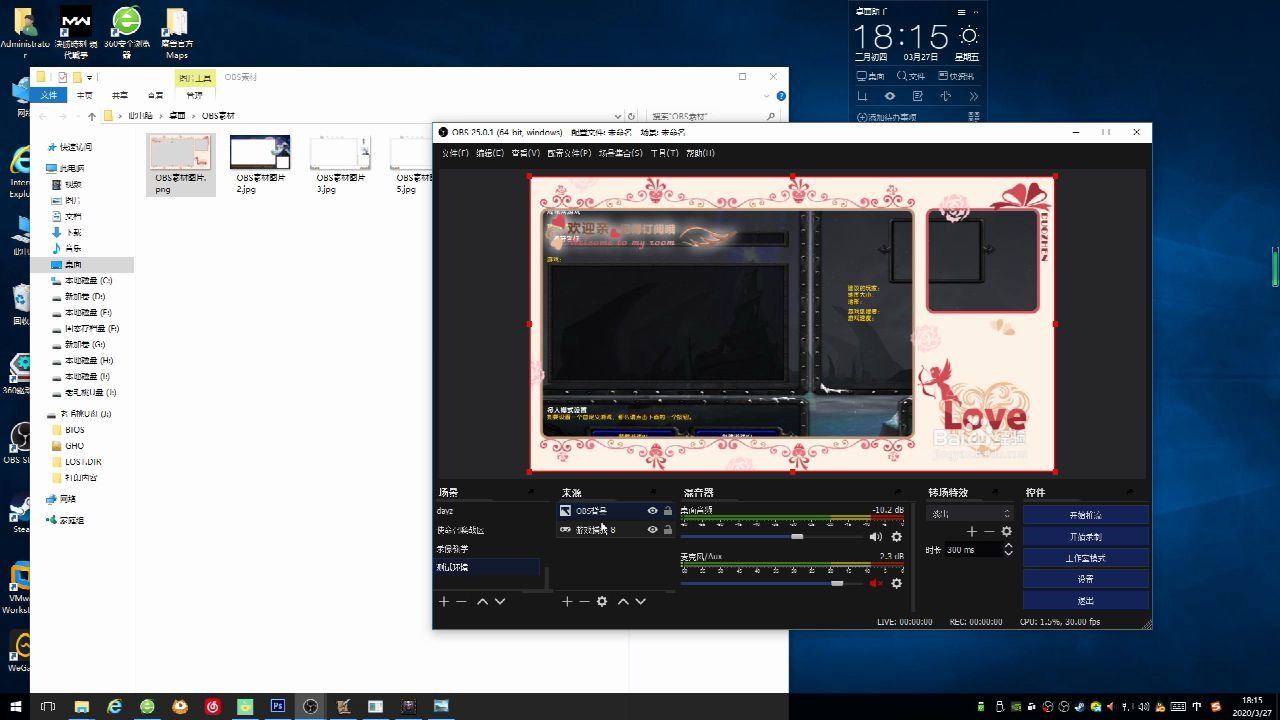Hide the OBS image source via eye icon
1280x720 pixels.
pos(652,511)
